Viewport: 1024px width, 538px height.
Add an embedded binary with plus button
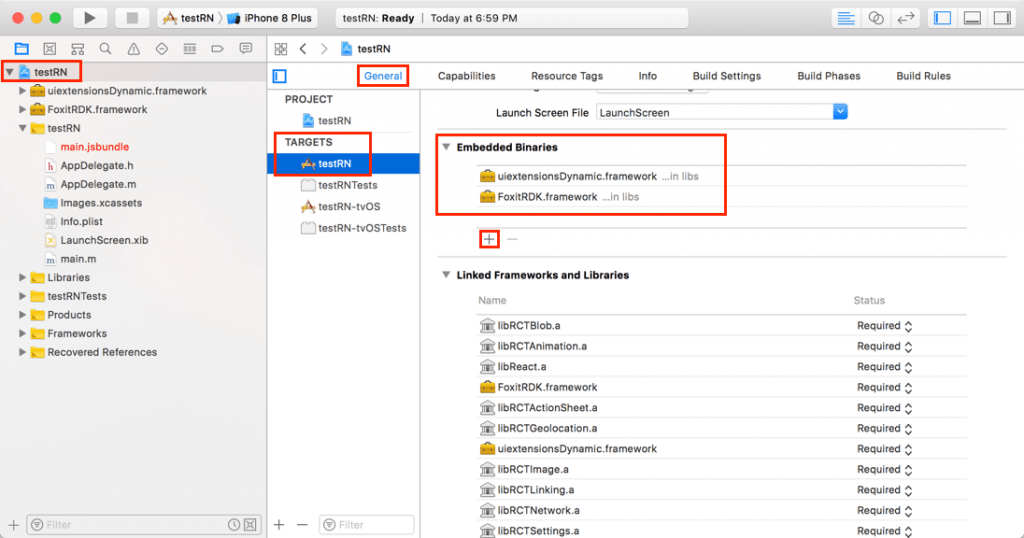[x=489, y=239]
